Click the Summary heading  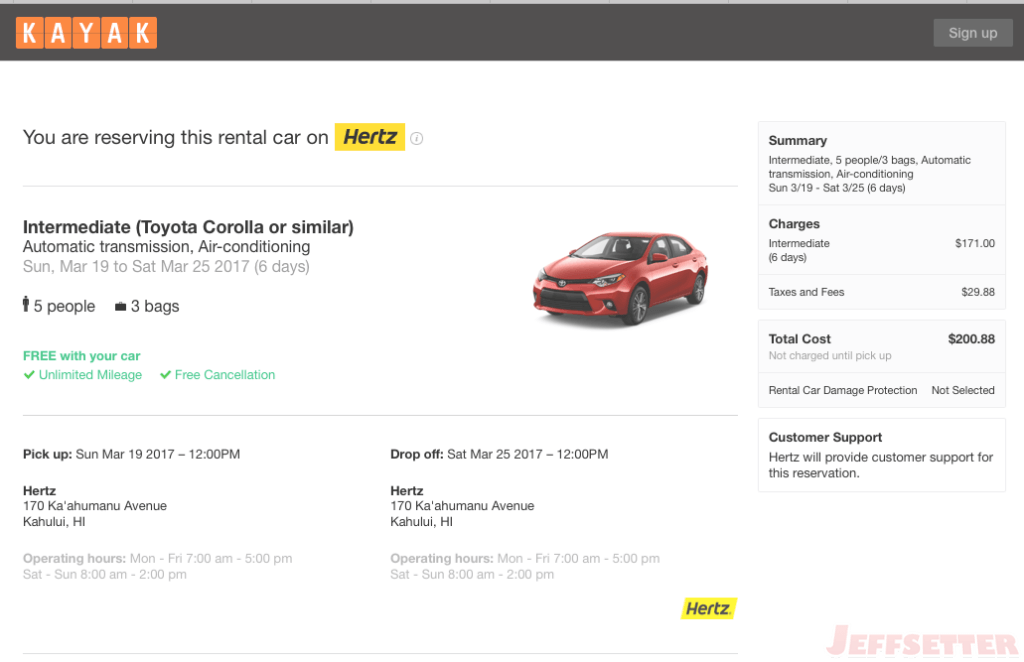(797, 140)
